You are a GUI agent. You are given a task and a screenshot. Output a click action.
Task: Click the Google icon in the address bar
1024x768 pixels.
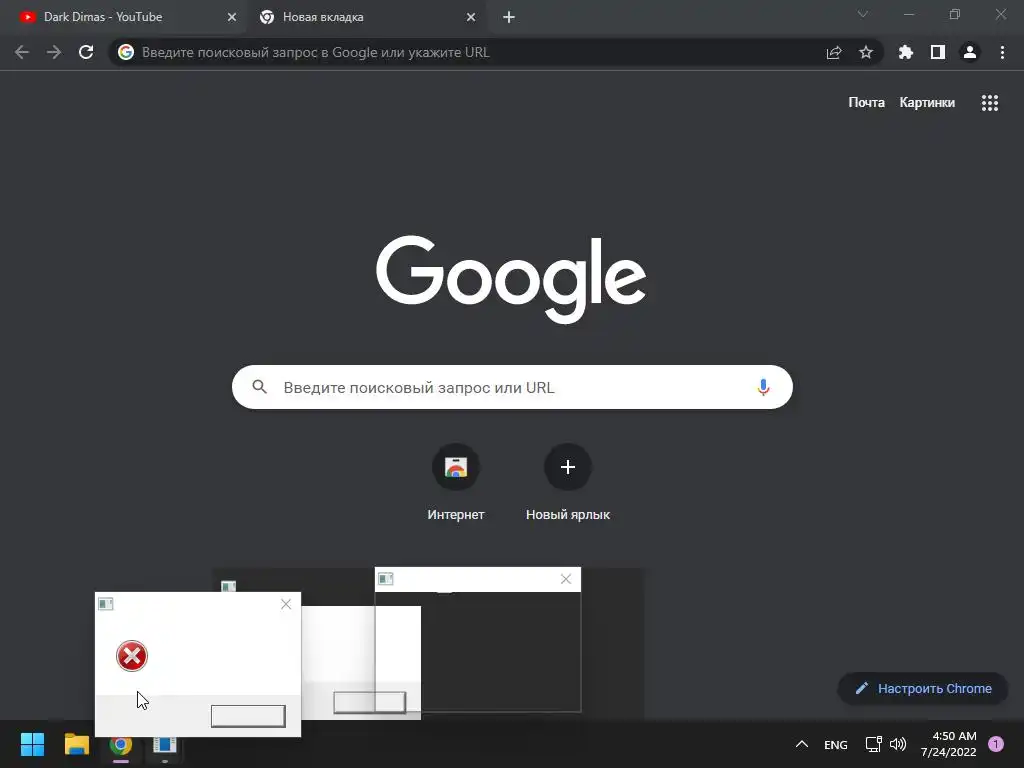pos(126,52)
